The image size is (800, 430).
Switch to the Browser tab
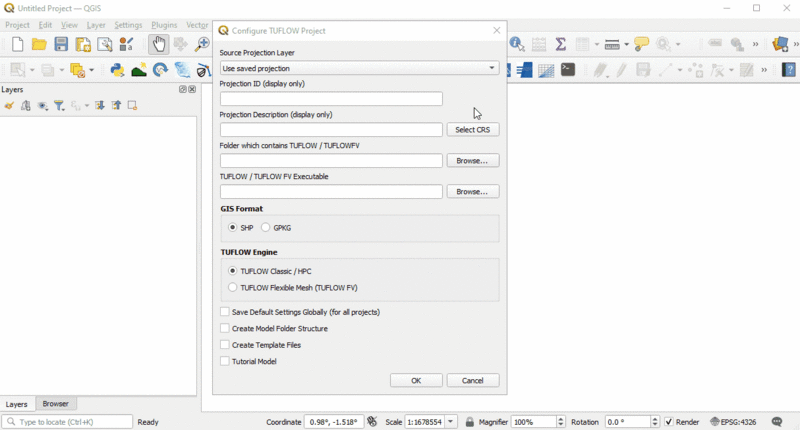(56, 404)
